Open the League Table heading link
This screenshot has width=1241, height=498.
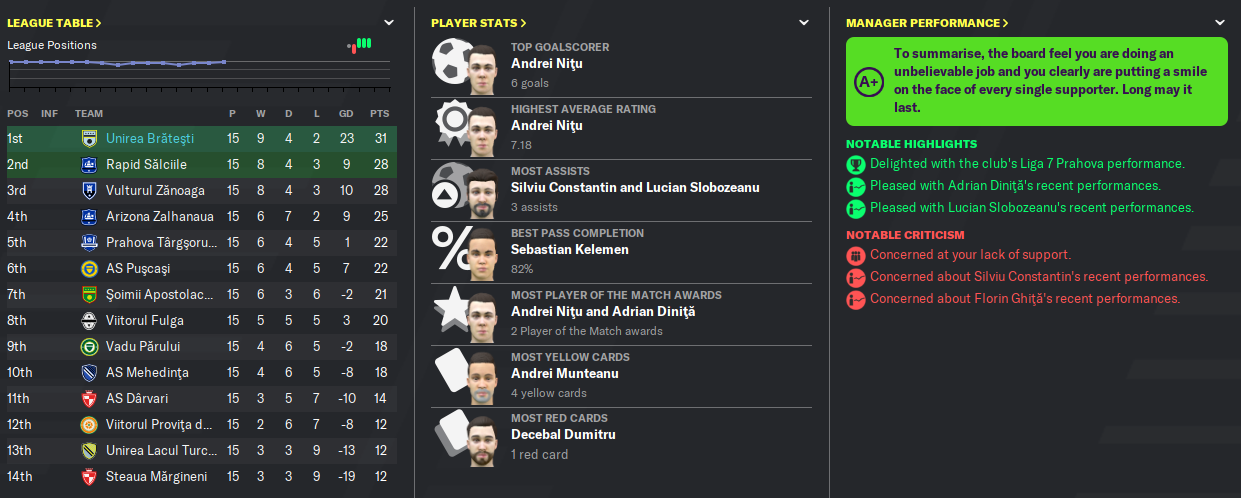point(54,22)
